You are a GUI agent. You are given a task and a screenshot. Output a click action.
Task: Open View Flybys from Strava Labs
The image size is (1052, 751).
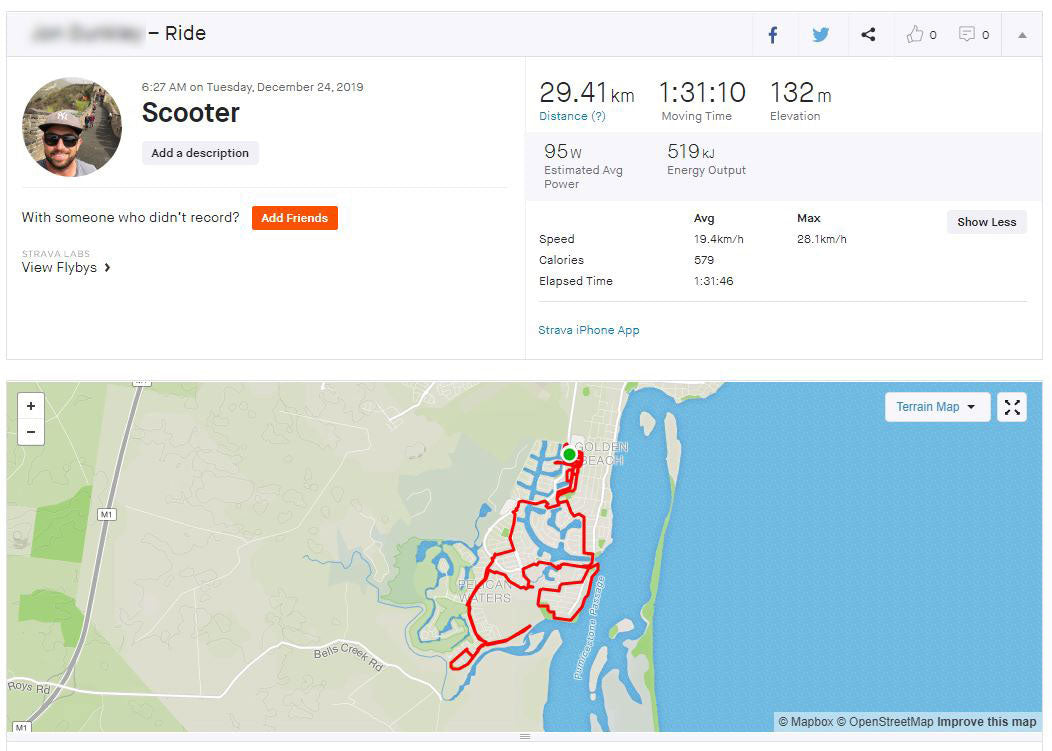click(60, 267)
